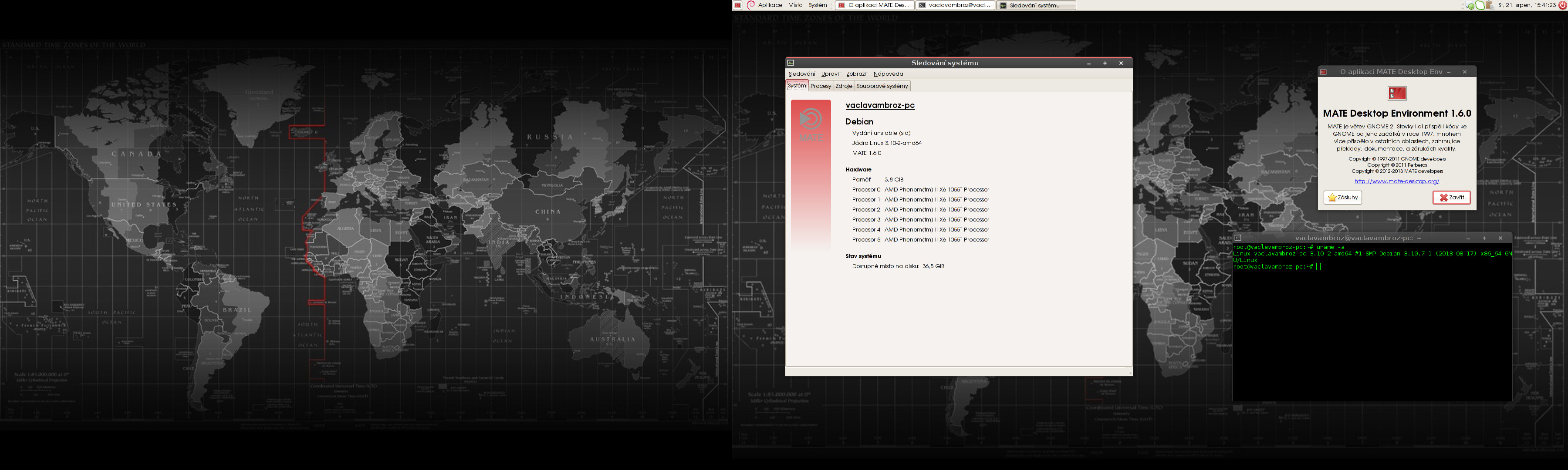This screenshot has width=1568, height=470.
Task: Click the 'Procesor 4' row
Action: coord(920,230)
